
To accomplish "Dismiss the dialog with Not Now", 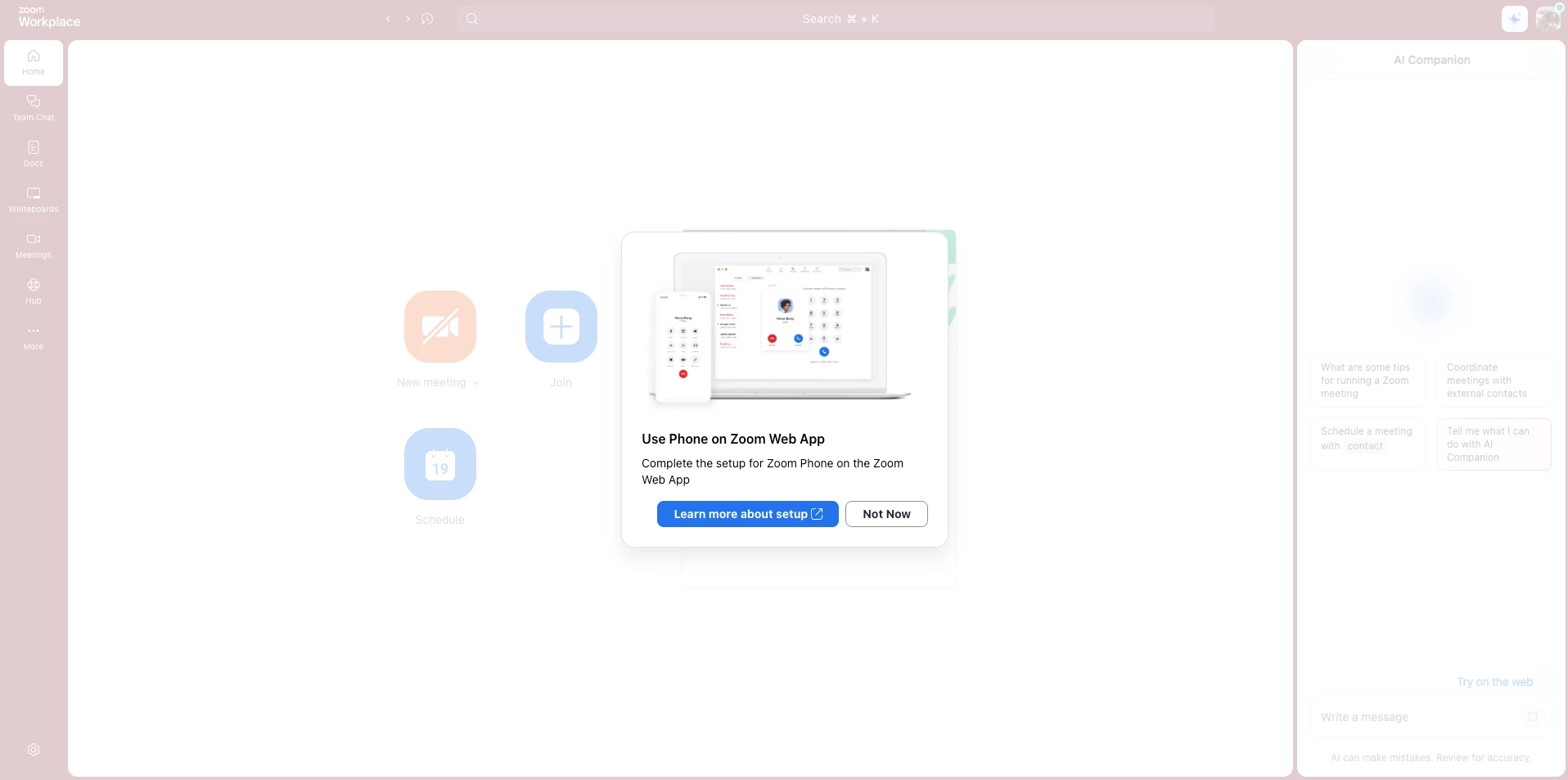I will point(886,514).
